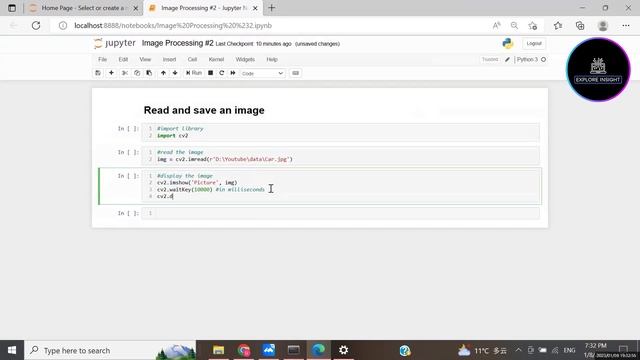The image size is (640, 360).
Task: Click the pencil edit-mode indicator
Action: point(507,60)
